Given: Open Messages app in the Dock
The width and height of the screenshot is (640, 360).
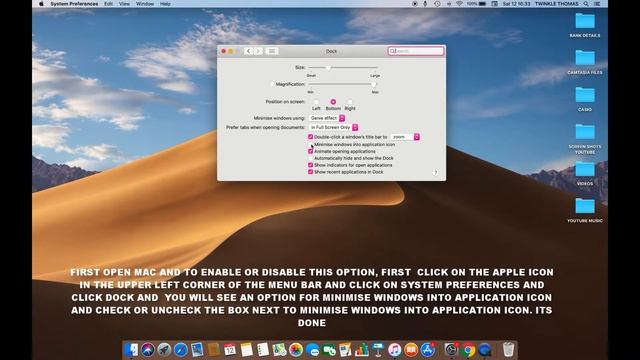Looking at the screenshot, I should pos(312,350).
